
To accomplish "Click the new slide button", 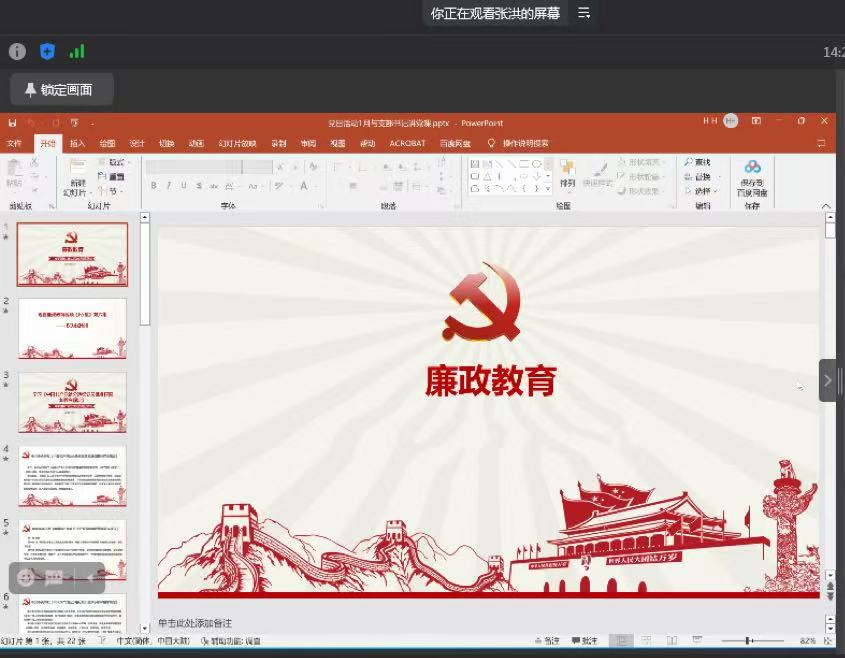I will point(78,178).
